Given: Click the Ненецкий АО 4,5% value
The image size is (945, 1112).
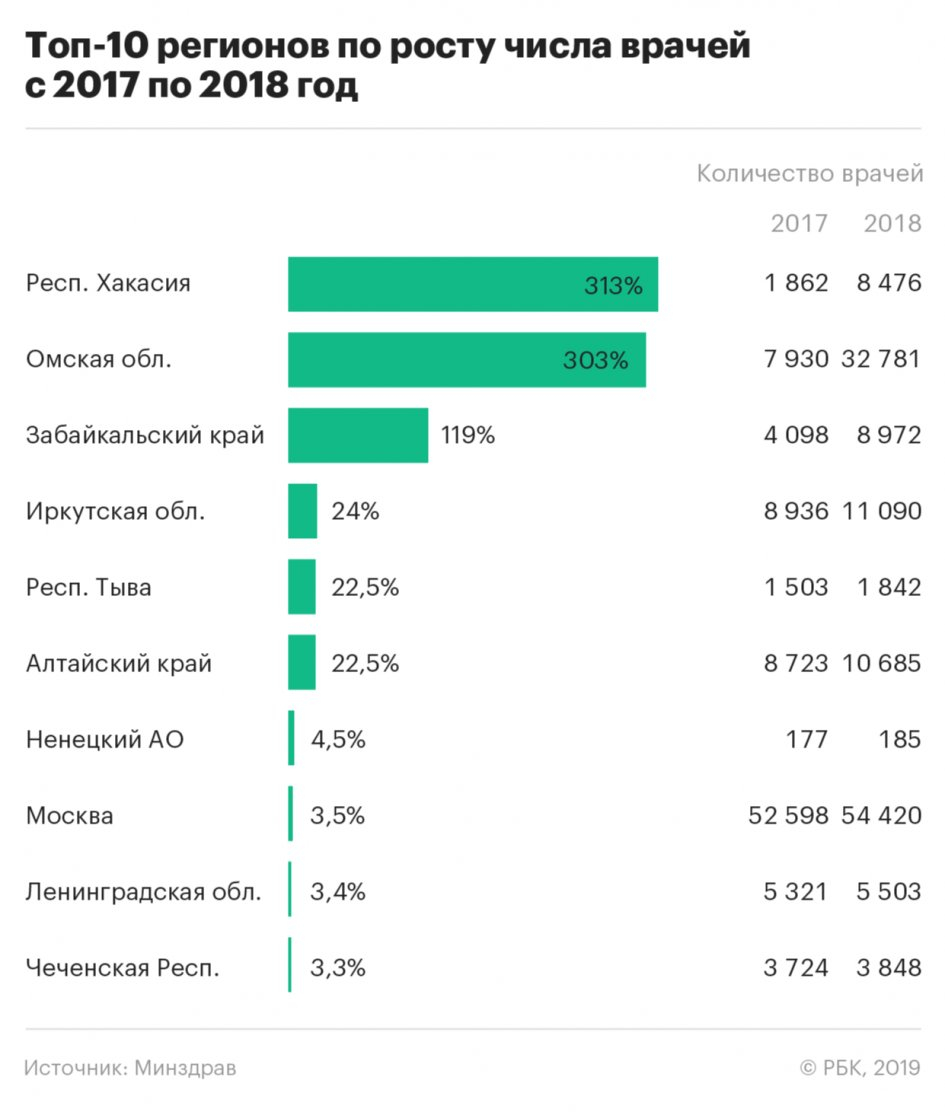Looking at the screenshot, I should pos(338,740).
